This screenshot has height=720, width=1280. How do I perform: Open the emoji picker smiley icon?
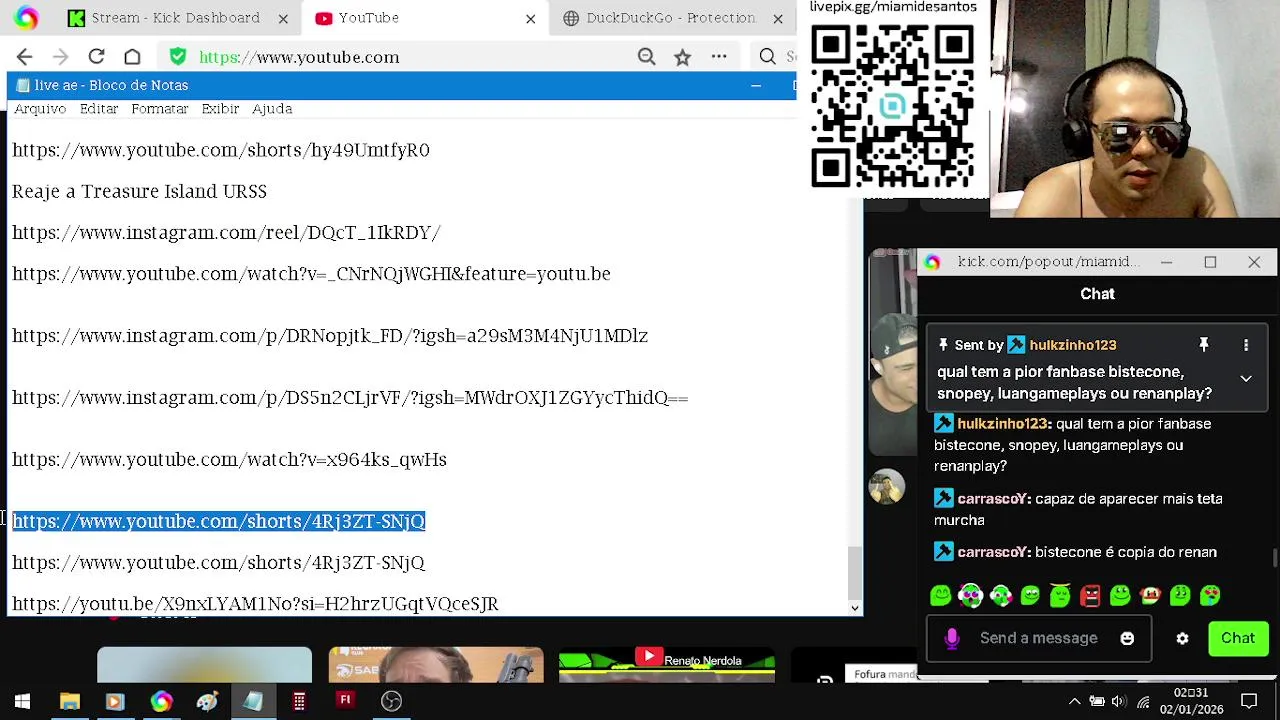pyautogui.click(x=1127, y=638)
